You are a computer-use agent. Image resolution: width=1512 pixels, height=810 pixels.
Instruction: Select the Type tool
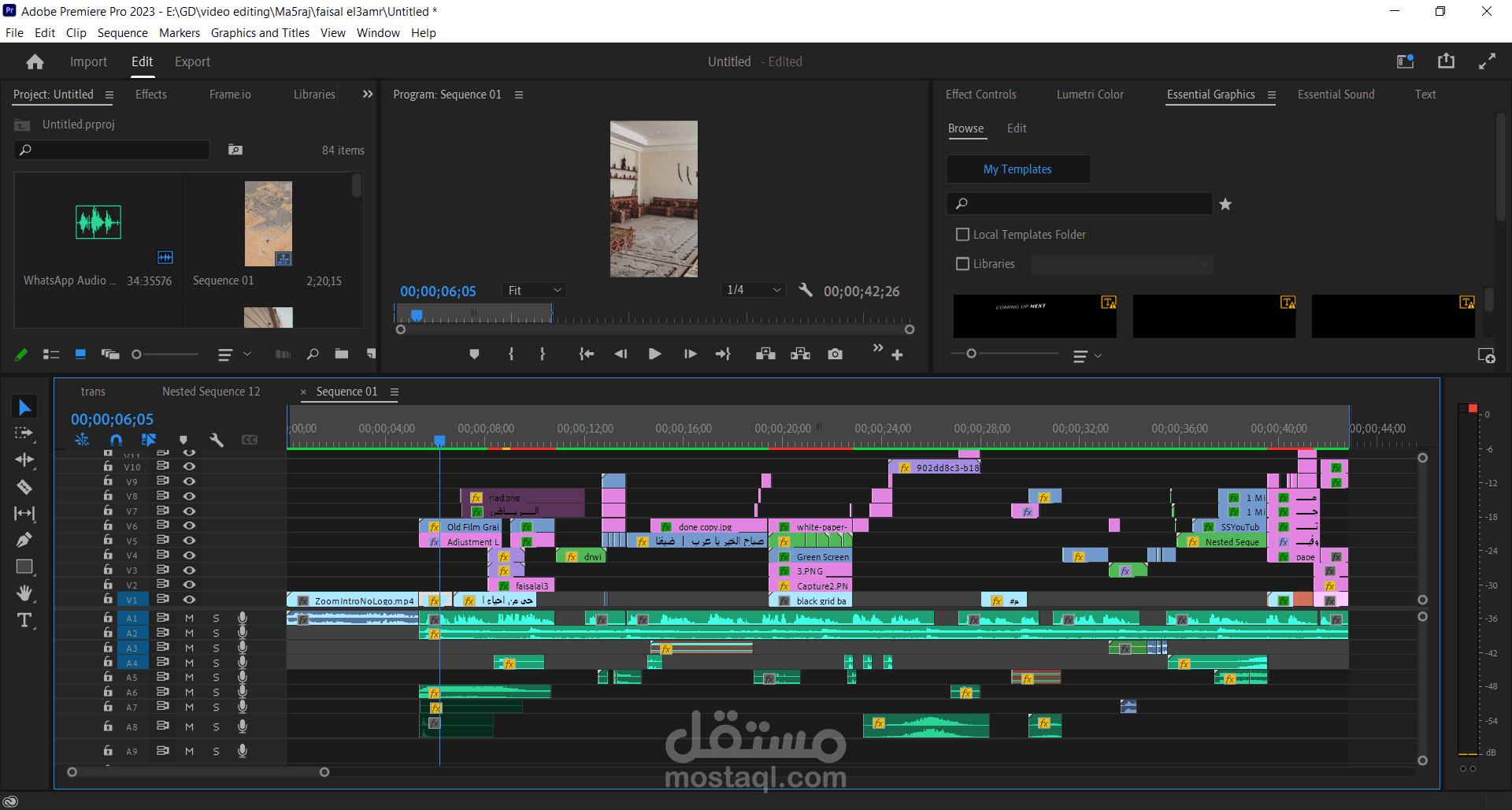click(24, 621)
